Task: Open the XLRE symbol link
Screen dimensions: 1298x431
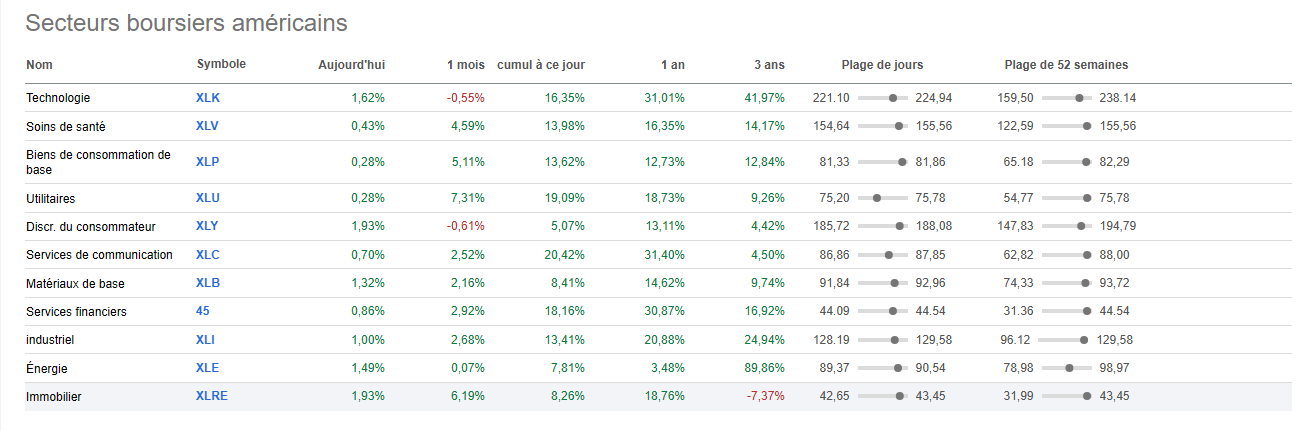Action: pyautogui.click(x=212, y=396)
